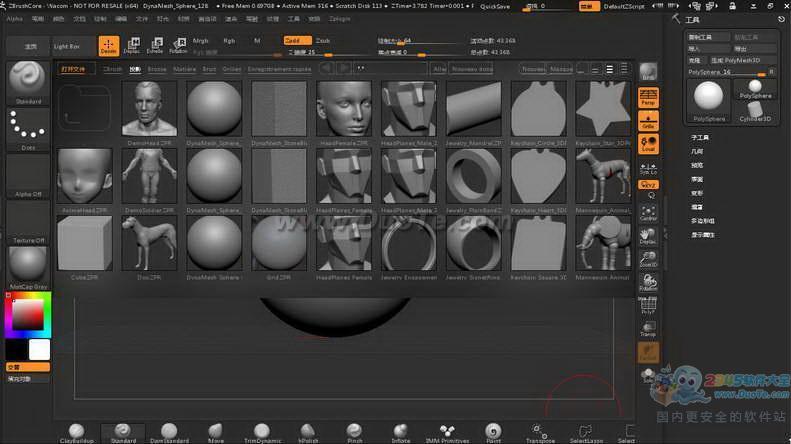Expand the 变形 deformation section
791x444 pixels.
point(697,193)
